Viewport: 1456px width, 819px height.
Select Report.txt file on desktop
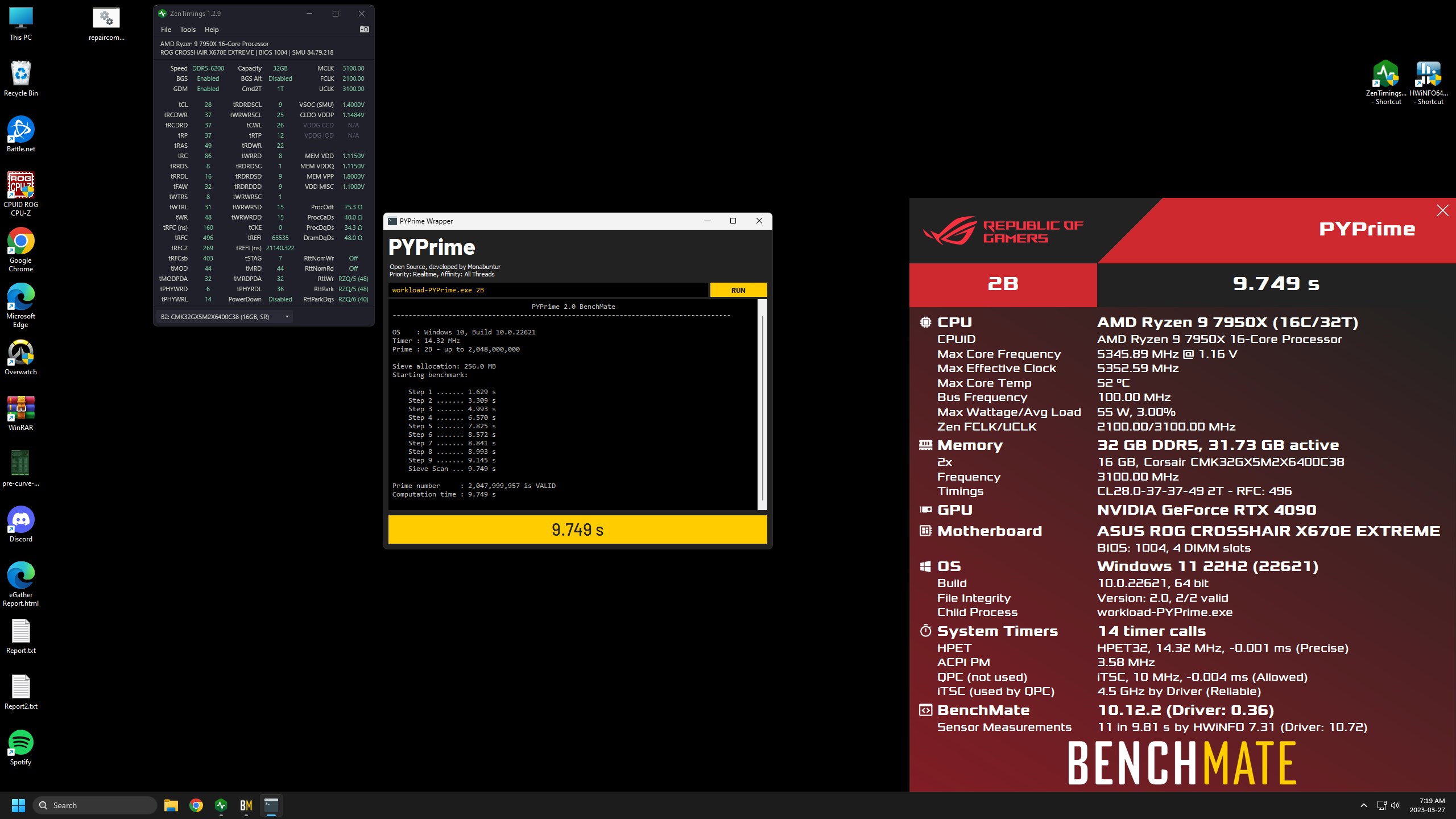click(21, 636)
